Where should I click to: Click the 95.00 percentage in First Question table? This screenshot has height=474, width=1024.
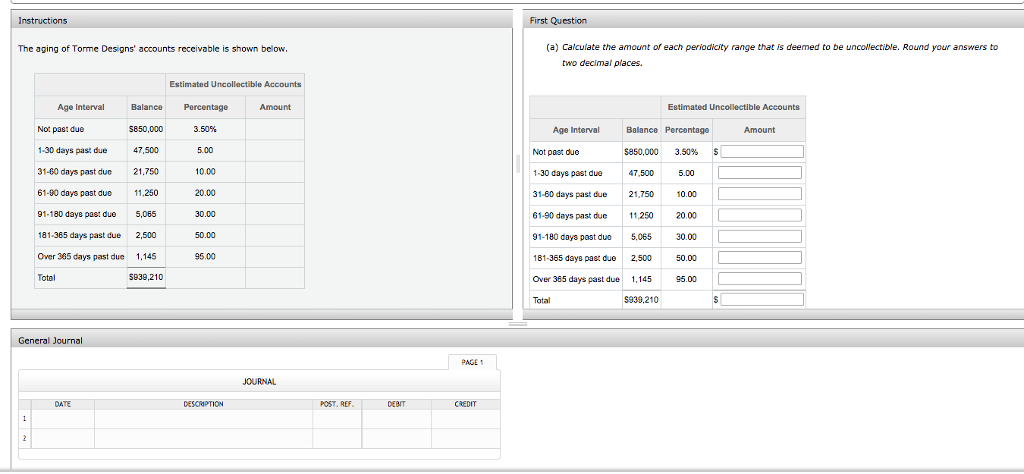point(686,279)
